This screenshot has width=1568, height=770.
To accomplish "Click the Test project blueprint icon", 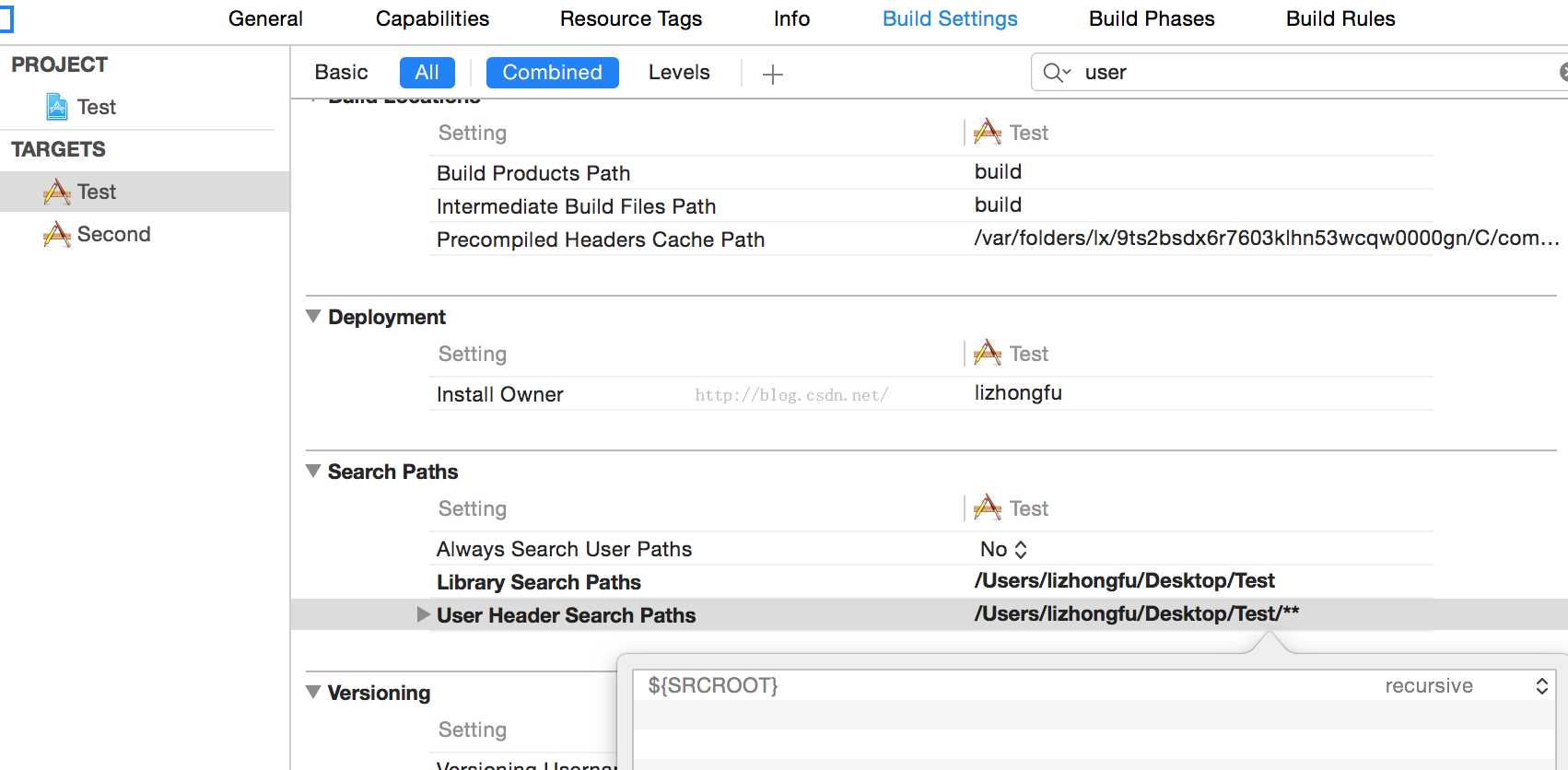I will coord(57,107).
